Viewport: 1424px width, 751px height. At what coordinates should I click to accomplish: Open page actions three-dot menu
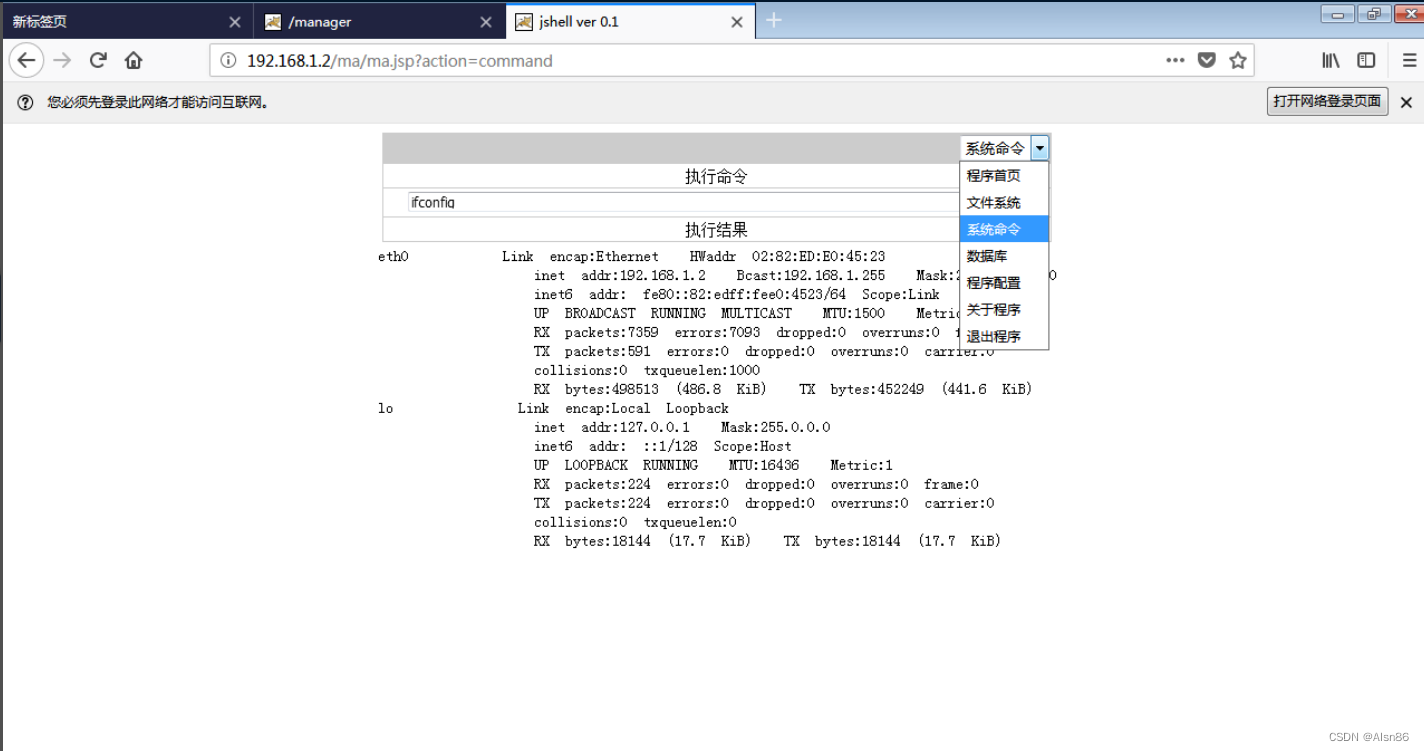coord(1175,60)
